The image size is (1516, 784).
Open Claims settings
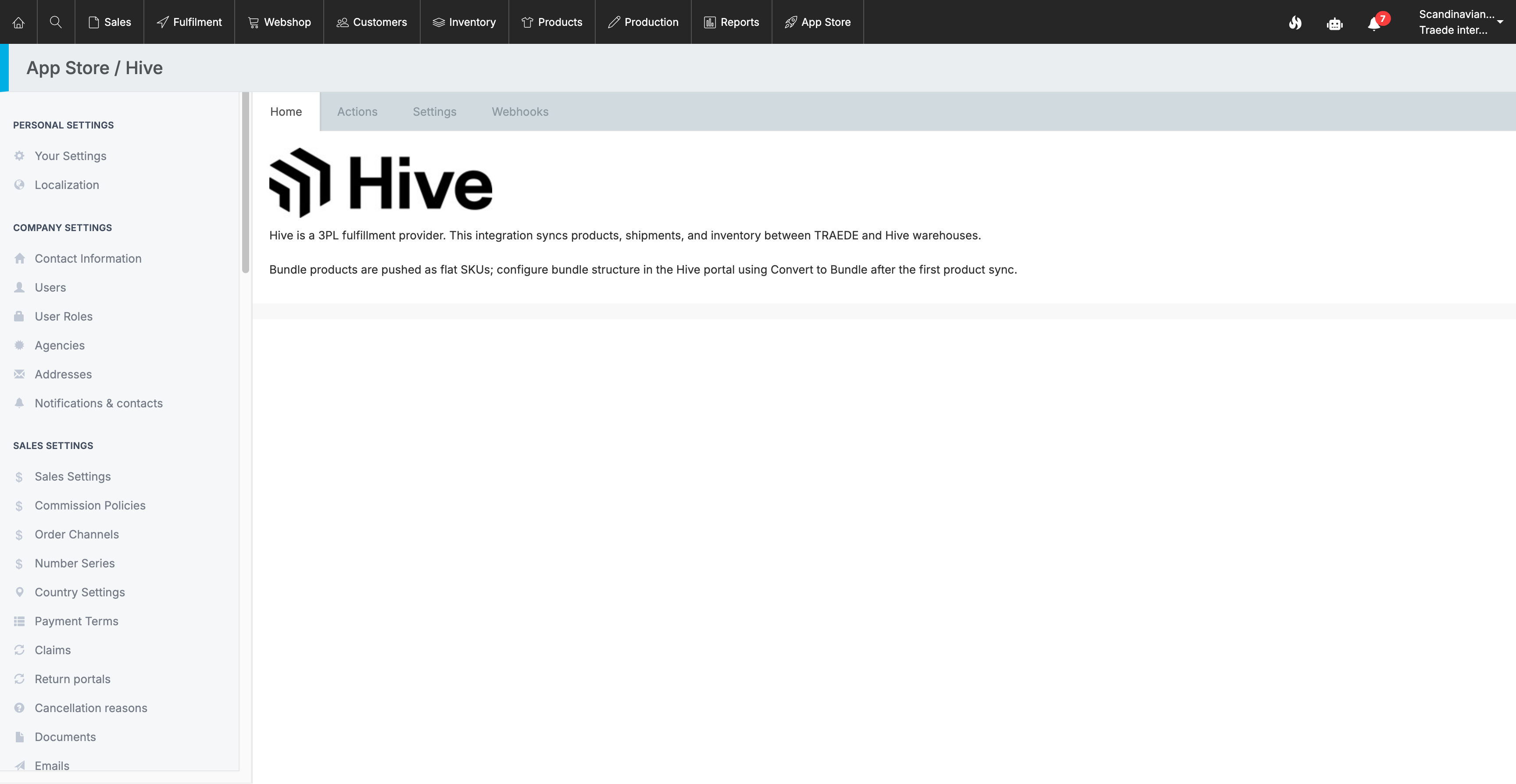53,650
